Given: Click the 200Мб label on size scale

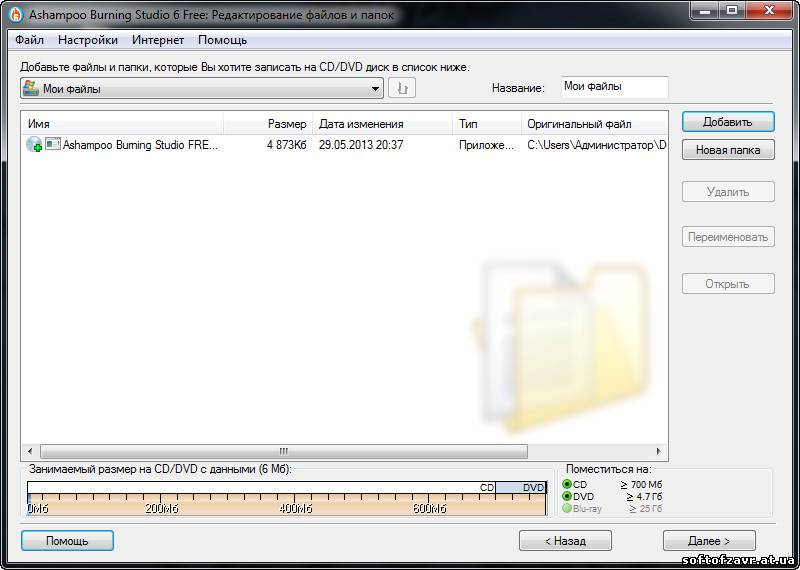Looking at the screenshot, I should pos(162,509).
